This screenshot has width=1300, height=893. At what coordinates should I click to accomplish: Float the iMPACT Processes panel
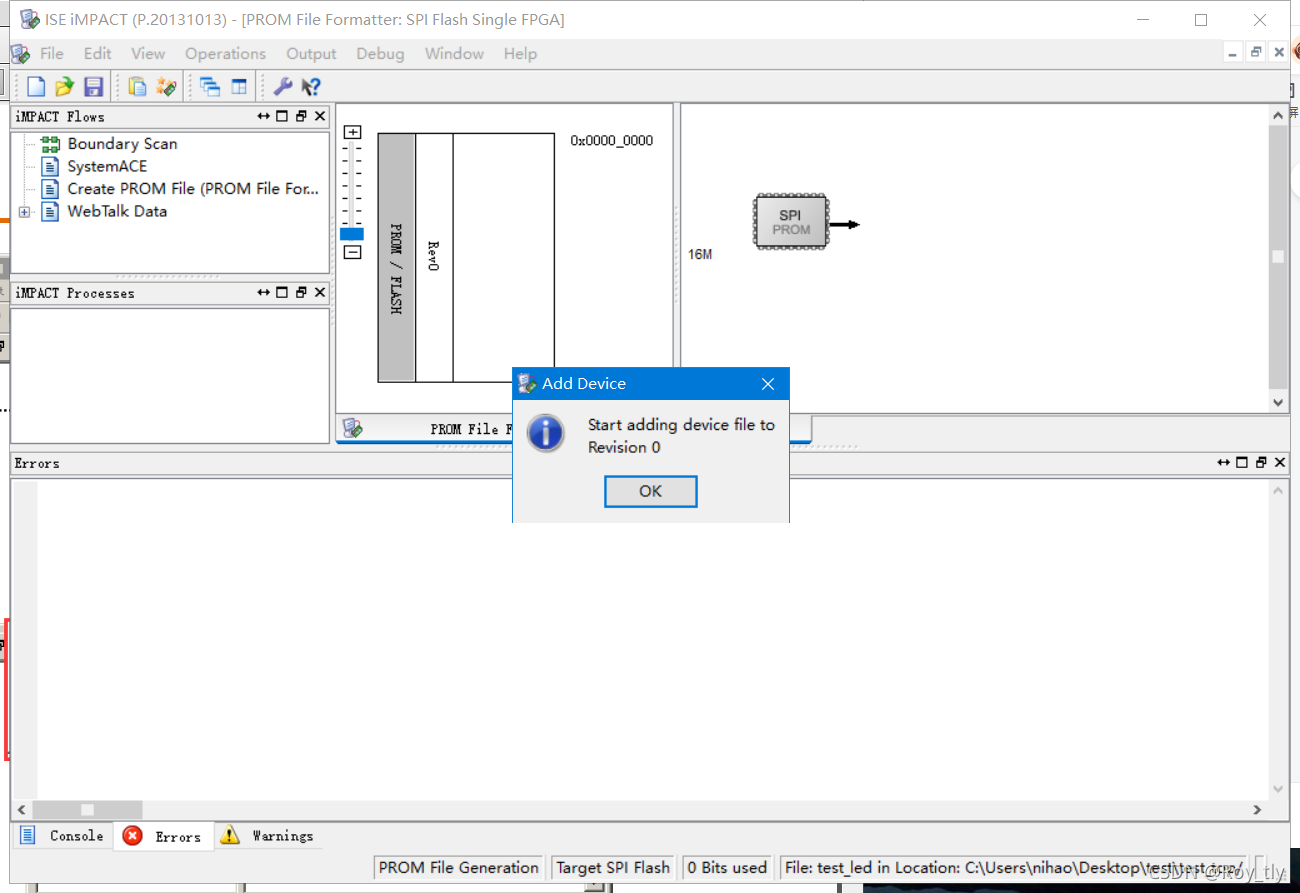click(301, 293)
